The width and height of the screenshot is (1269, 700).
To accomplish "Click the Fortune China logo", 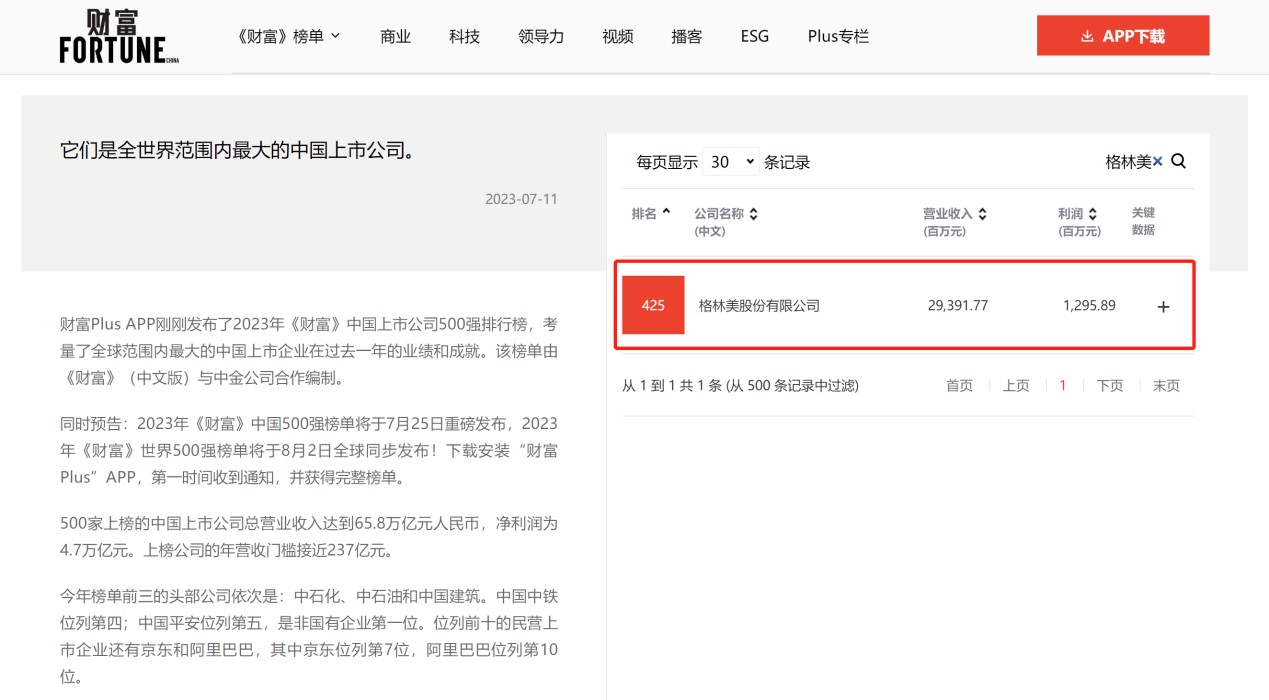I will click(x=119, y=37).
